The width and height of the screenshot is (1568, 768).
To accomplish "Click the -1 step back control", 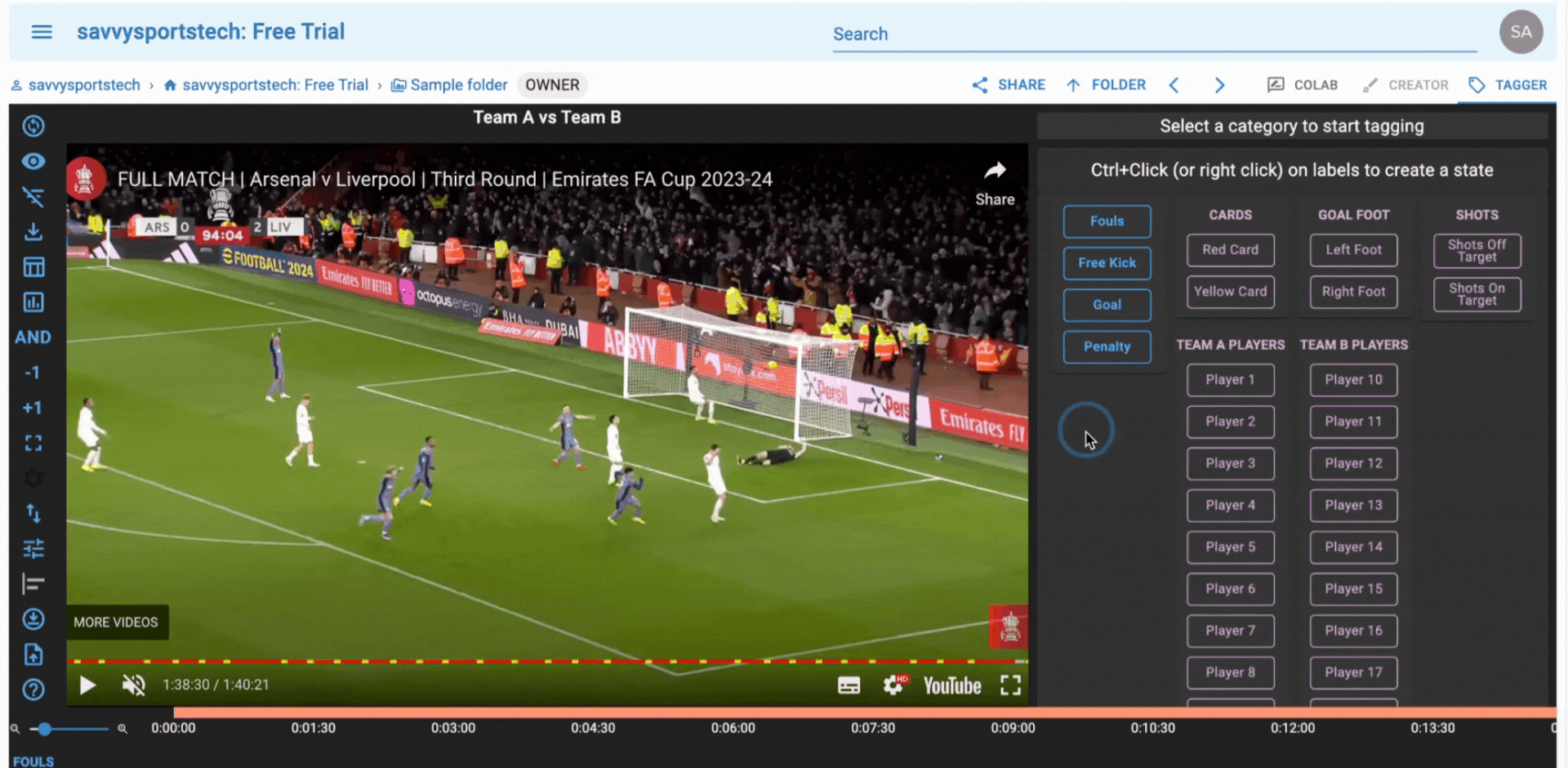I will [32, 373].
